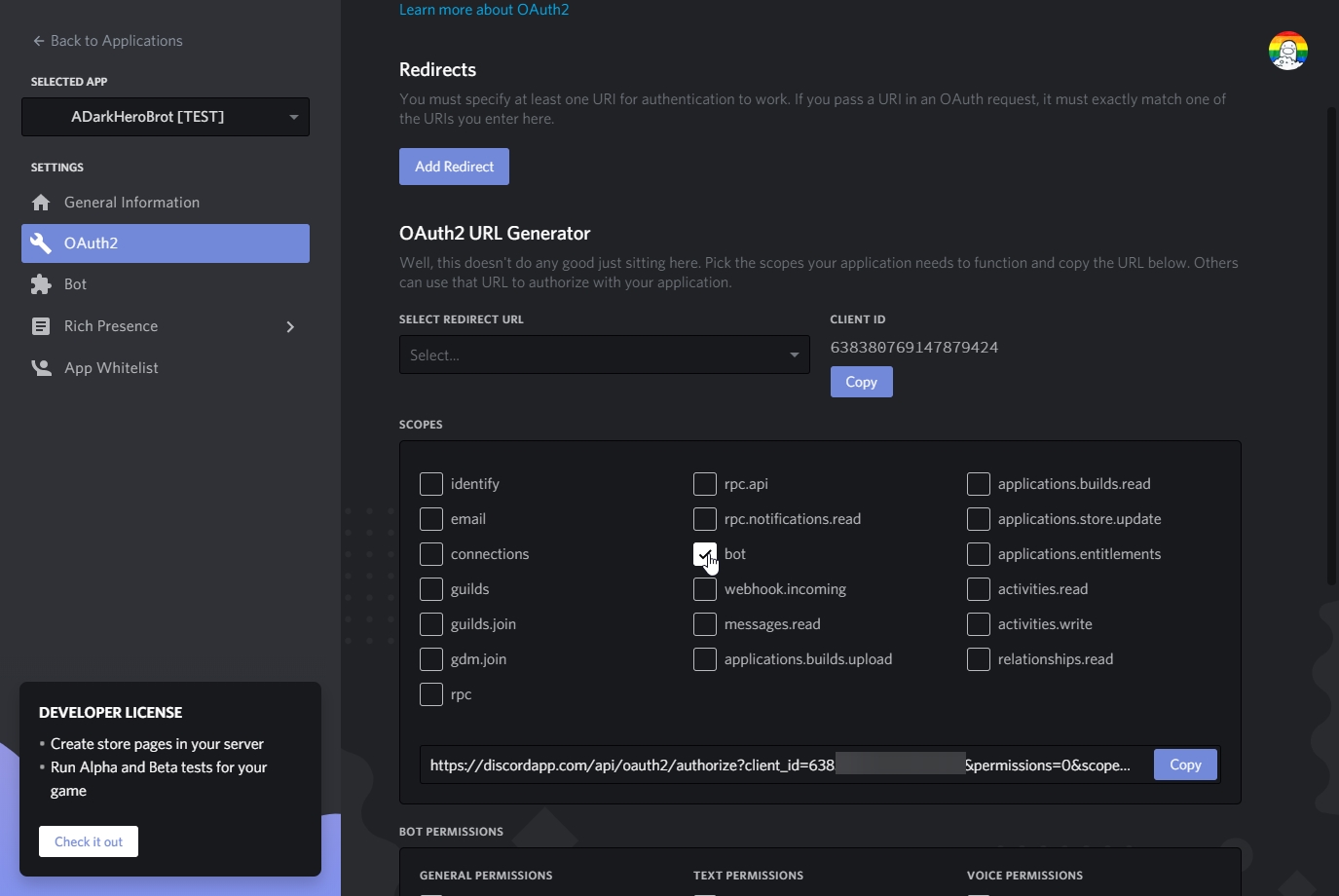
Task: Enable the rpc.api scope checkbox
Action: click(x=705, y=484)
